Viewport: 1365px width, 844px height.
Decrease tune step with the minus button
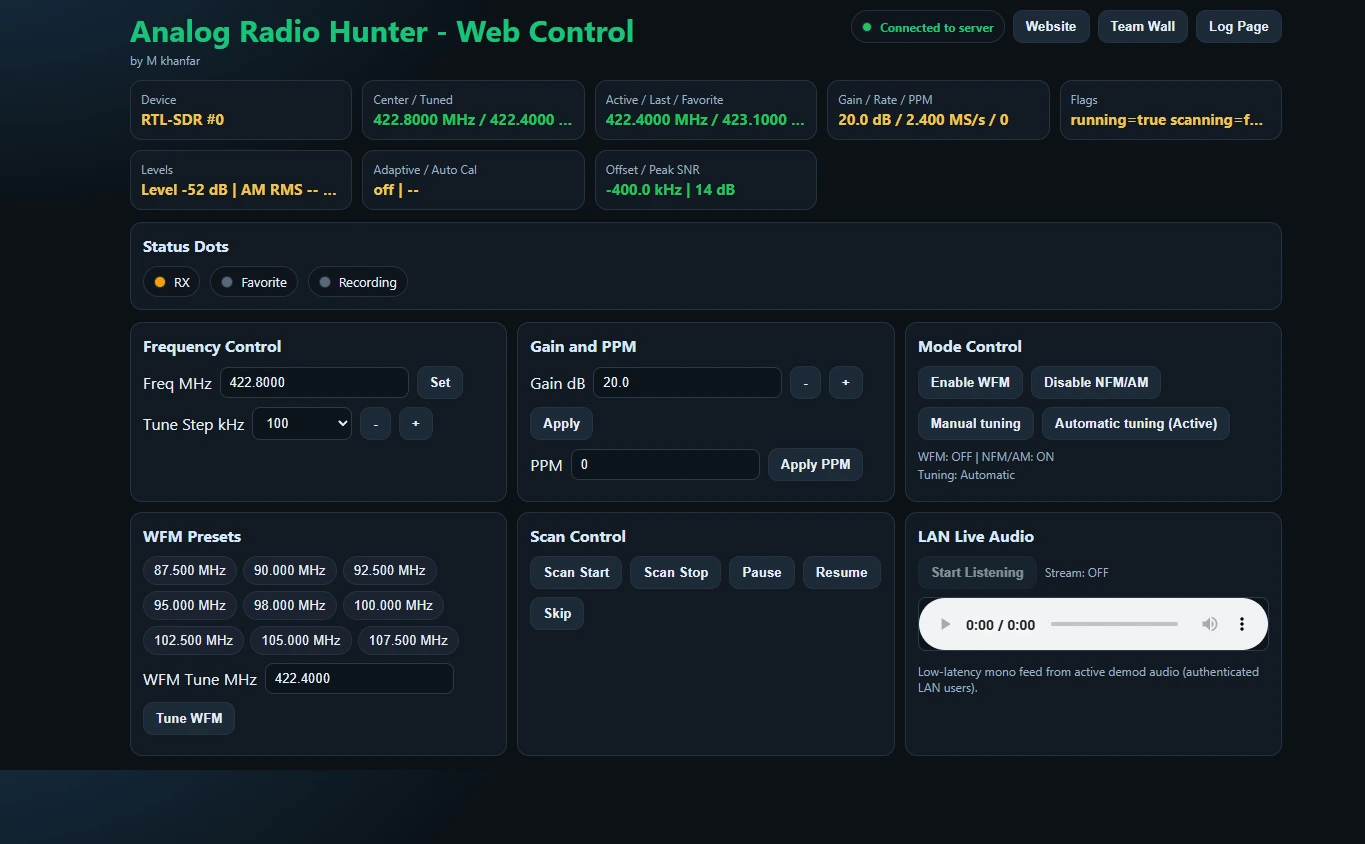(375, 424)
